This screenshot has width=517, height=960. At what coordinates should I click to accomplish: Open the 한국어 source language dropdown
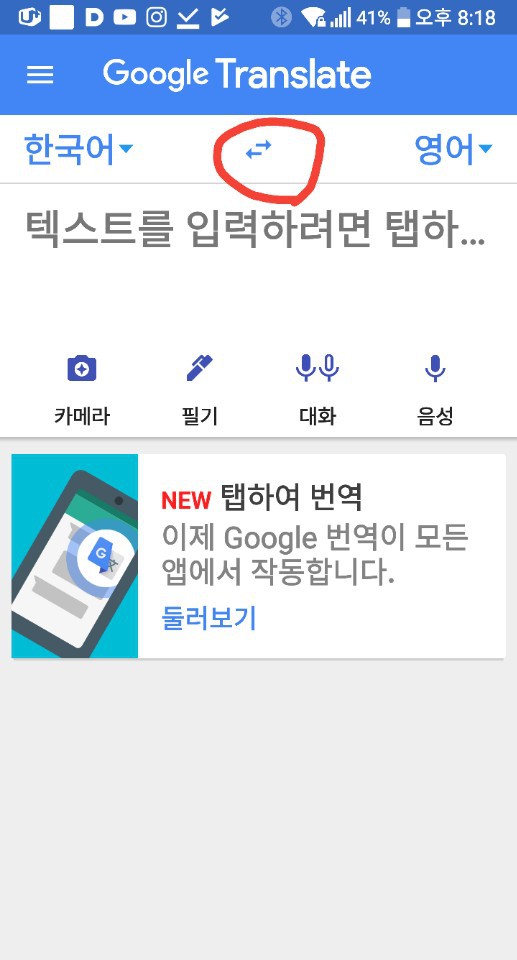tap(78, 149)
